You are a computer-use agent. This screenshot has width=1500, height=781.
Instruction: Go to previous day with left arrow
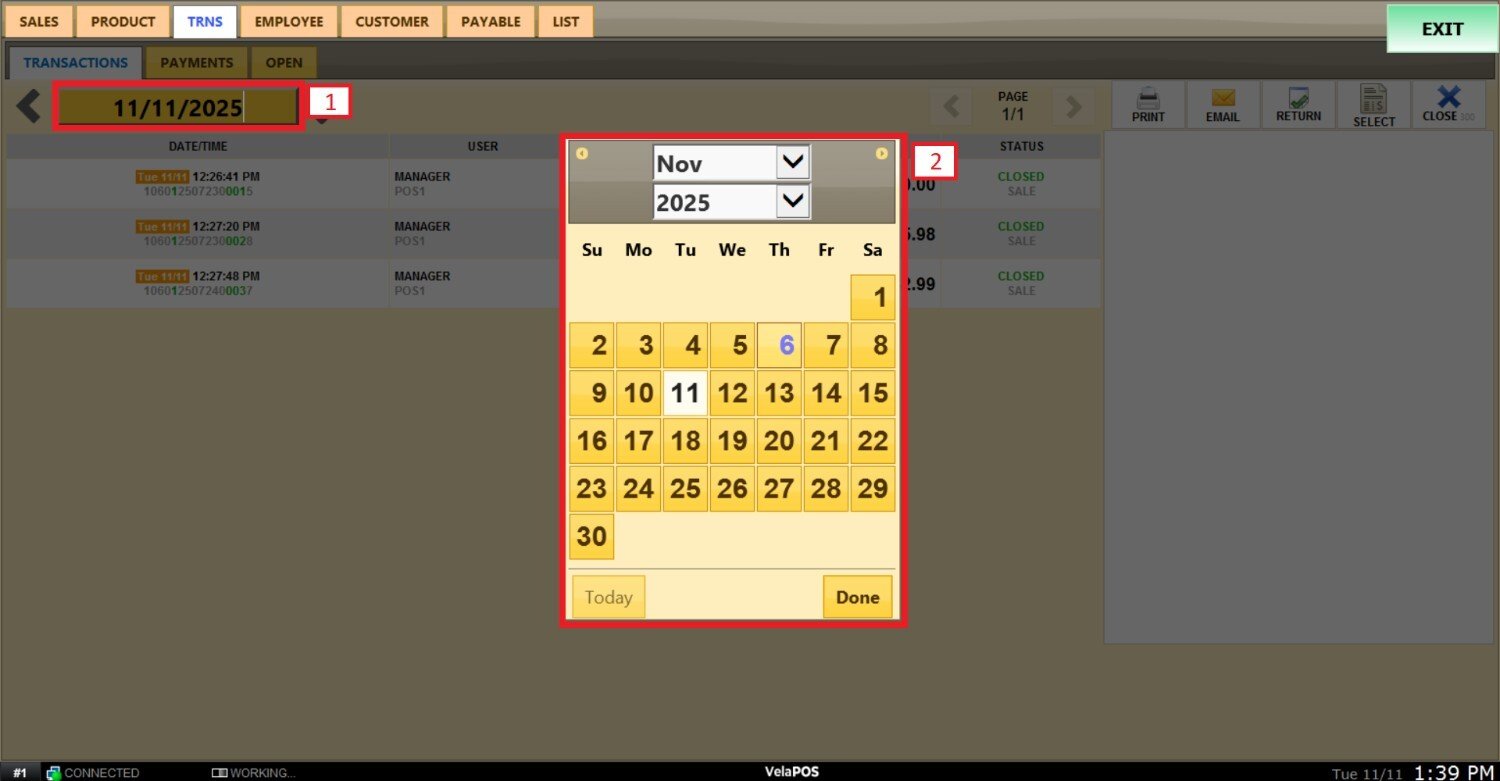28,106
